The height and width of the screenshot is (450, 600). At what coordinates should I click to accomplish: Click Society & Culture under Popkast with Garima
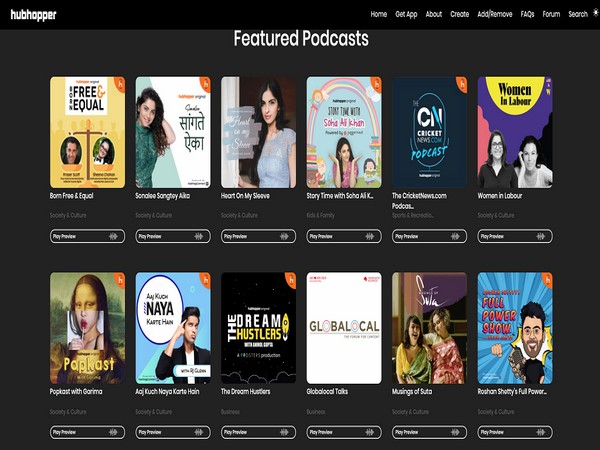[x=68, y=412]
